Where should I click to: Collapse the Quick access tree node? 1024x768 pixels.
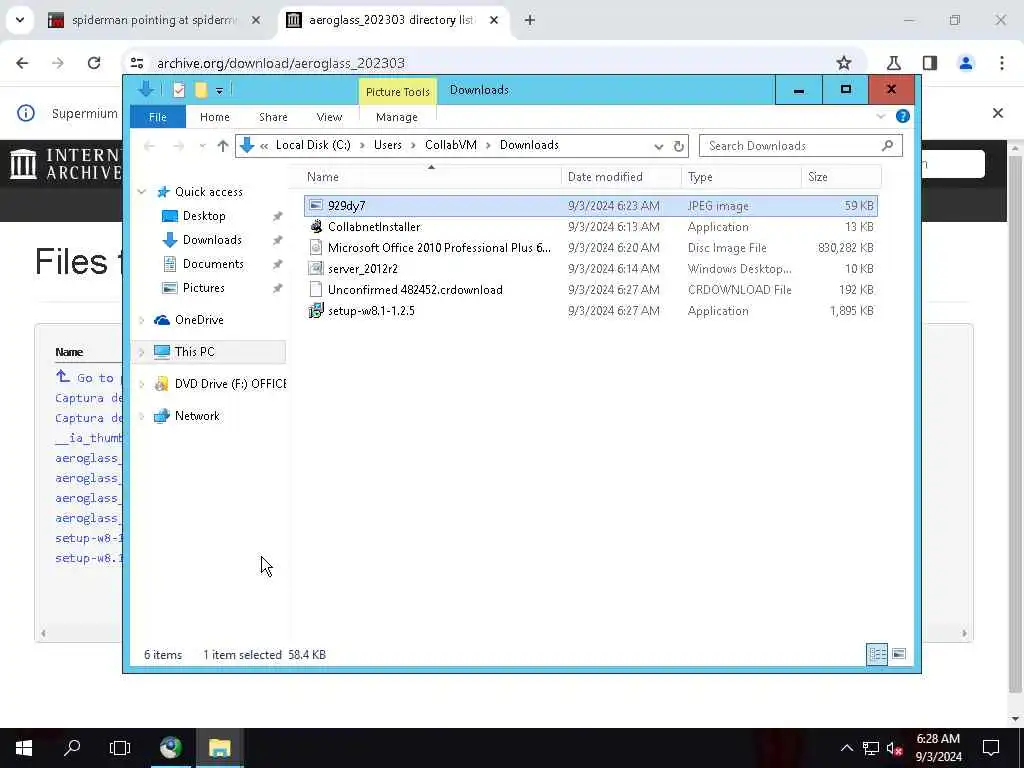pos(142,192)
